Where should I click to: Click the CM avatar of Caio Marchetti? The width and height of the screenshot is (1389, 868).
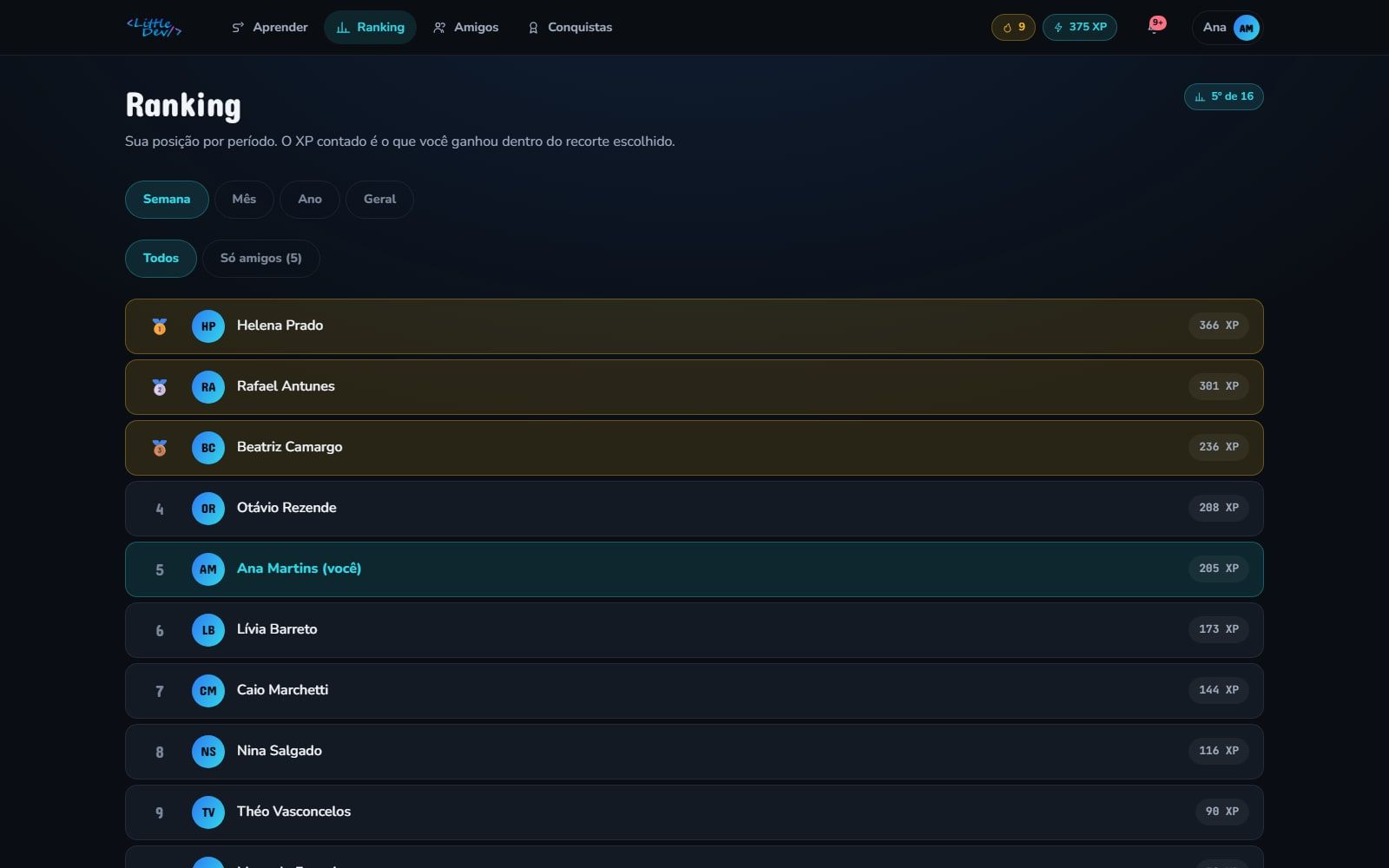(x=208, y=691)
